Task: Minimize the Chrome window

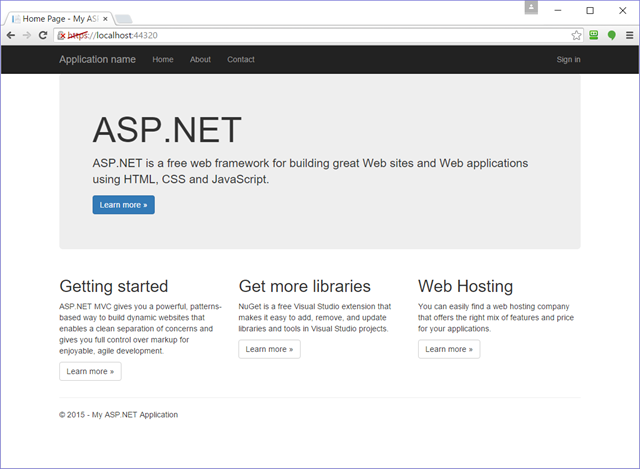Action: coord(558,11)
